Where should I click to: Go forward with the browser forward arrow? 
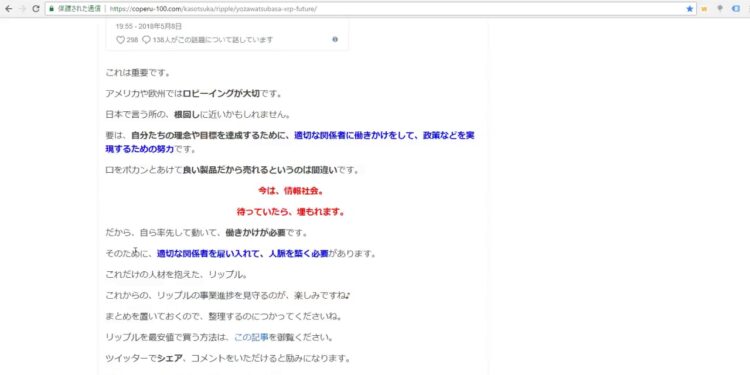[x=22, y=9]
